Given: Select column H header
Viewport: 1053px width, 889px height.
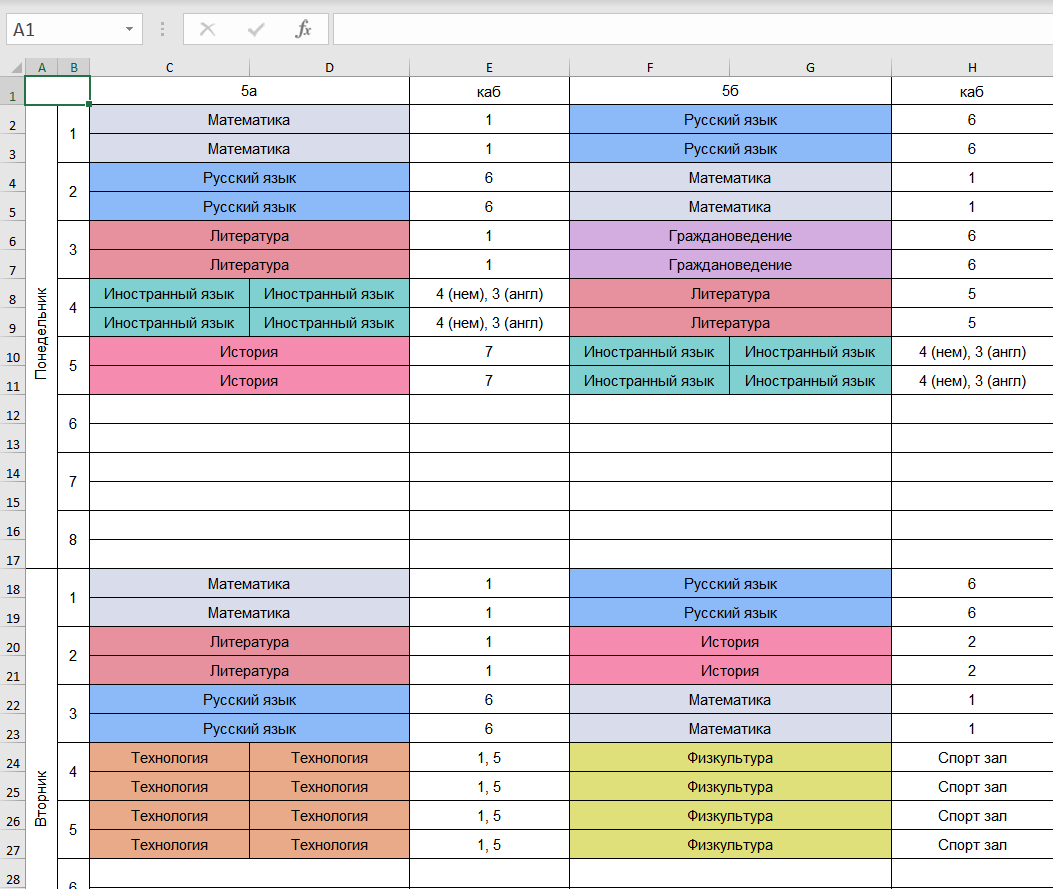Looking at the screenshot, I should click(972, 67).
